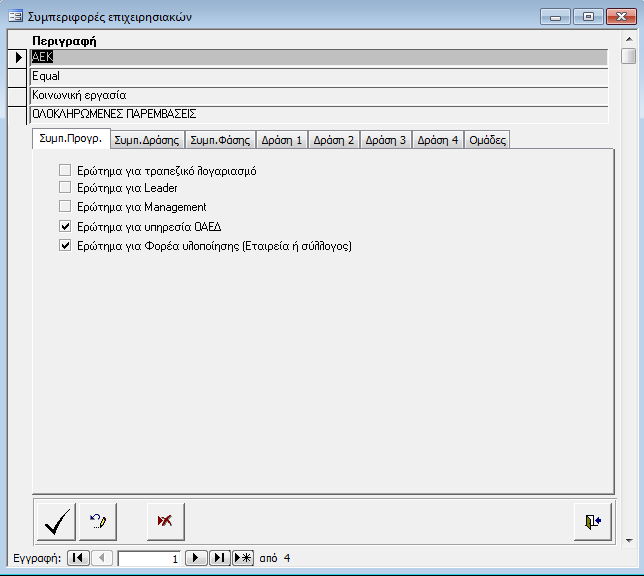The height and width of the screenshot is (576, 644).
Task: Go to next record navigation arrow
Action: 197,558
